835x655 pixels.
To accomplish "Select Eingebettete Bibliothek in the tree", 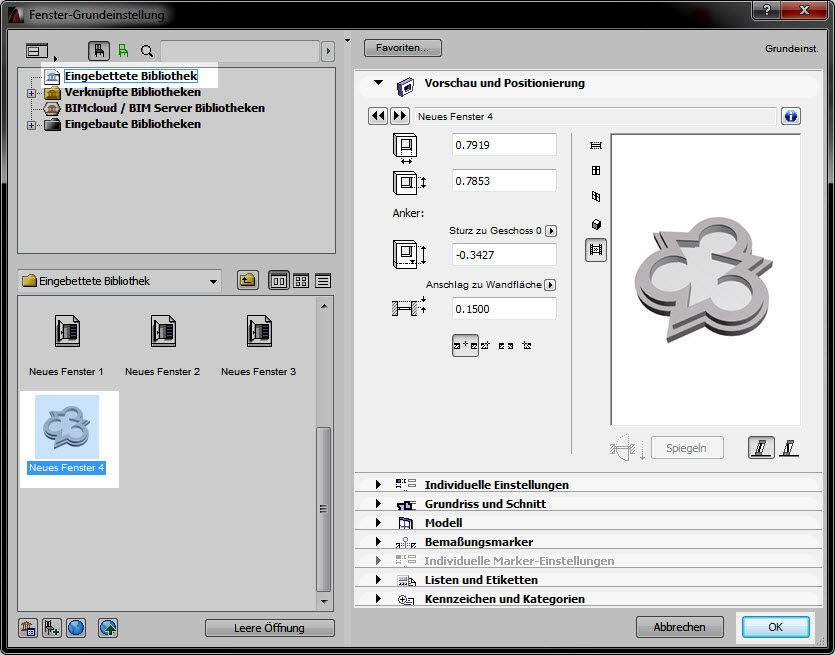I will (131, 76).
